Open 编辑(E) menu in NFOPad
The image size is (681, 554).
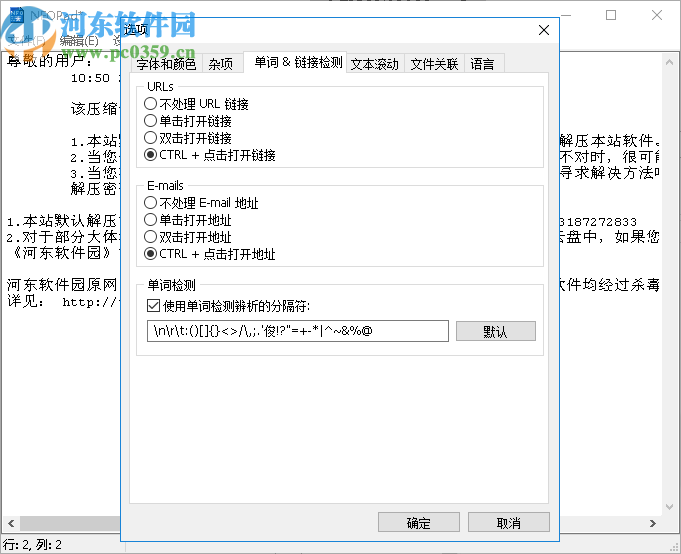[79, 41]
